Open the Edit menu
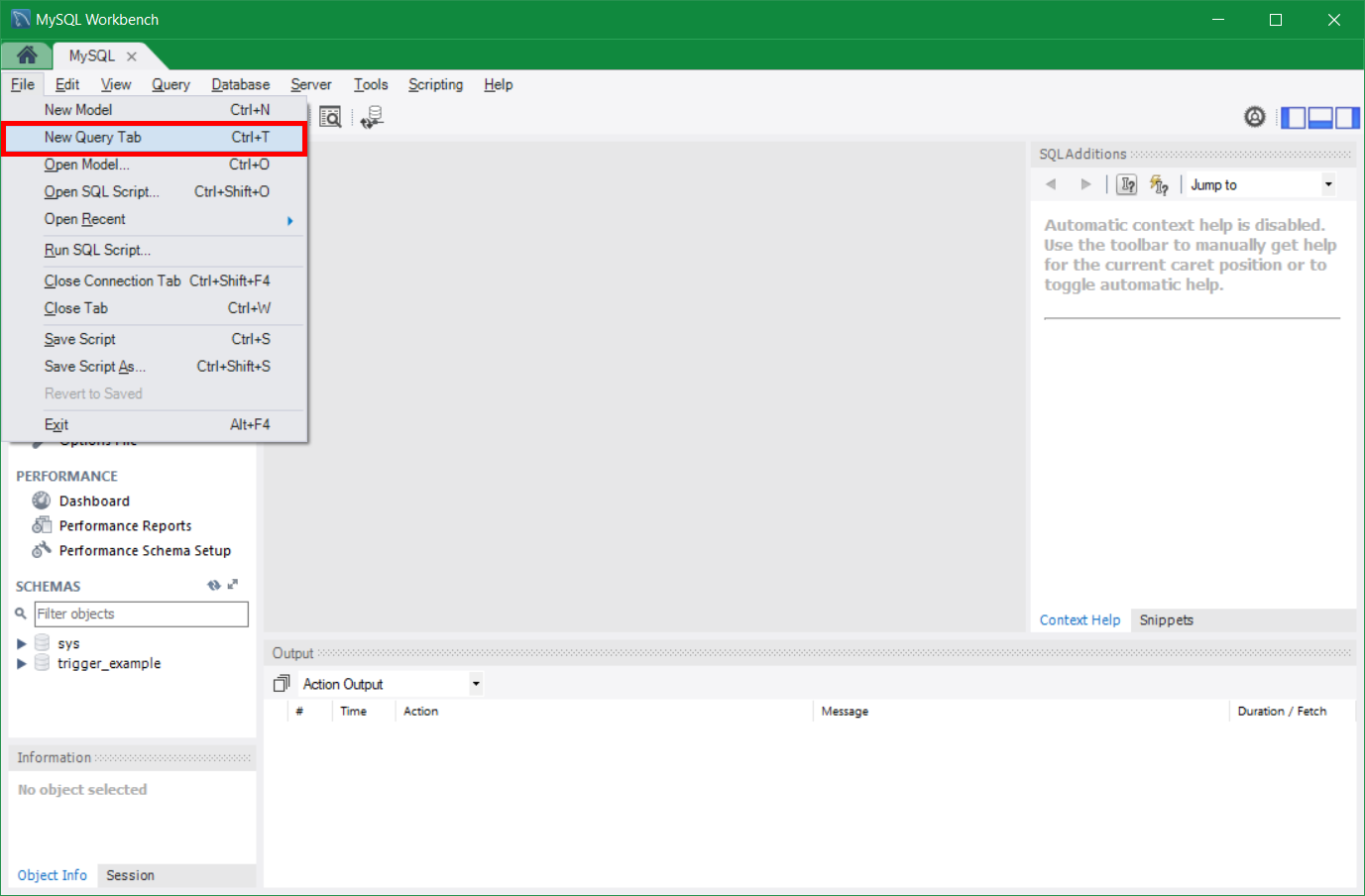The height and width of the screenshot is (896, 1365). pyautogui.click(x=67, y=84)
